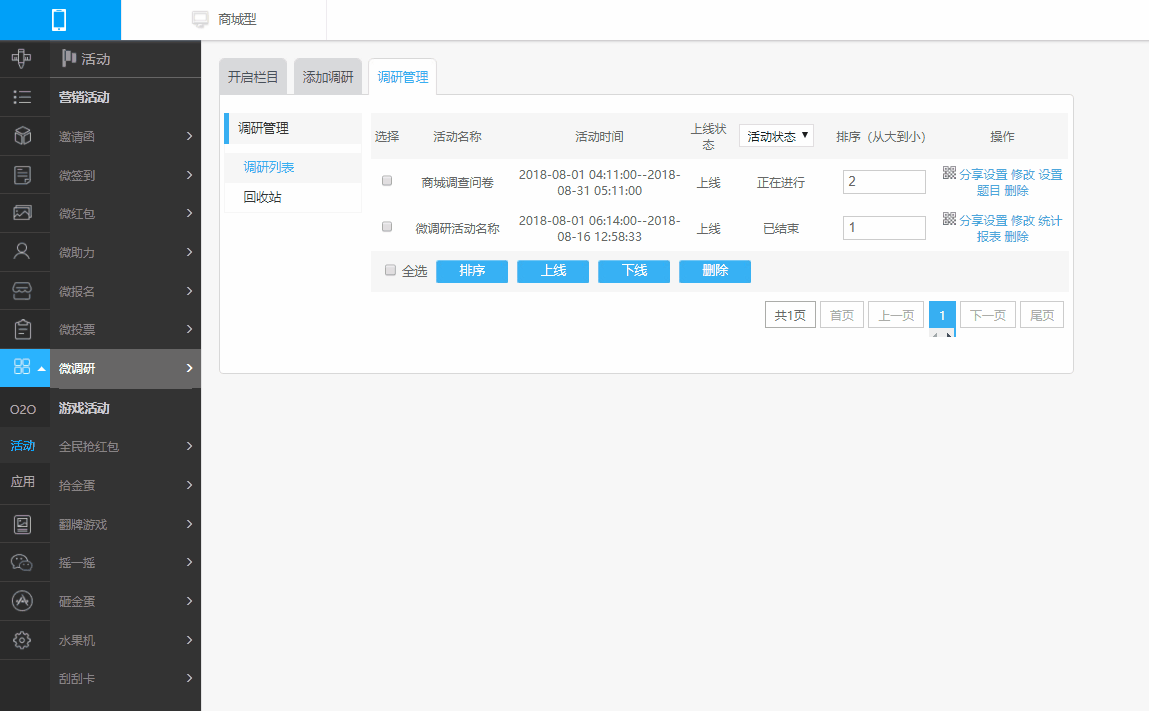Check the checkbox for 商城调查问卷 row
Viewport: 1149px width, 711px height.
(x=387, y=181)
